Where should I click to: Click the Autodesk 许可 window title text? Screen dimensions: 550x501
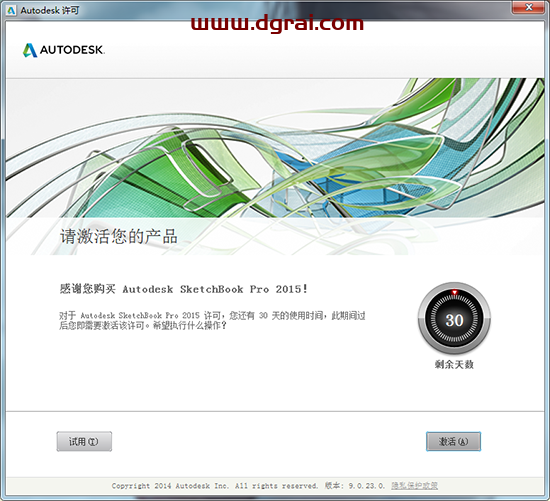(x=50, y=11)
